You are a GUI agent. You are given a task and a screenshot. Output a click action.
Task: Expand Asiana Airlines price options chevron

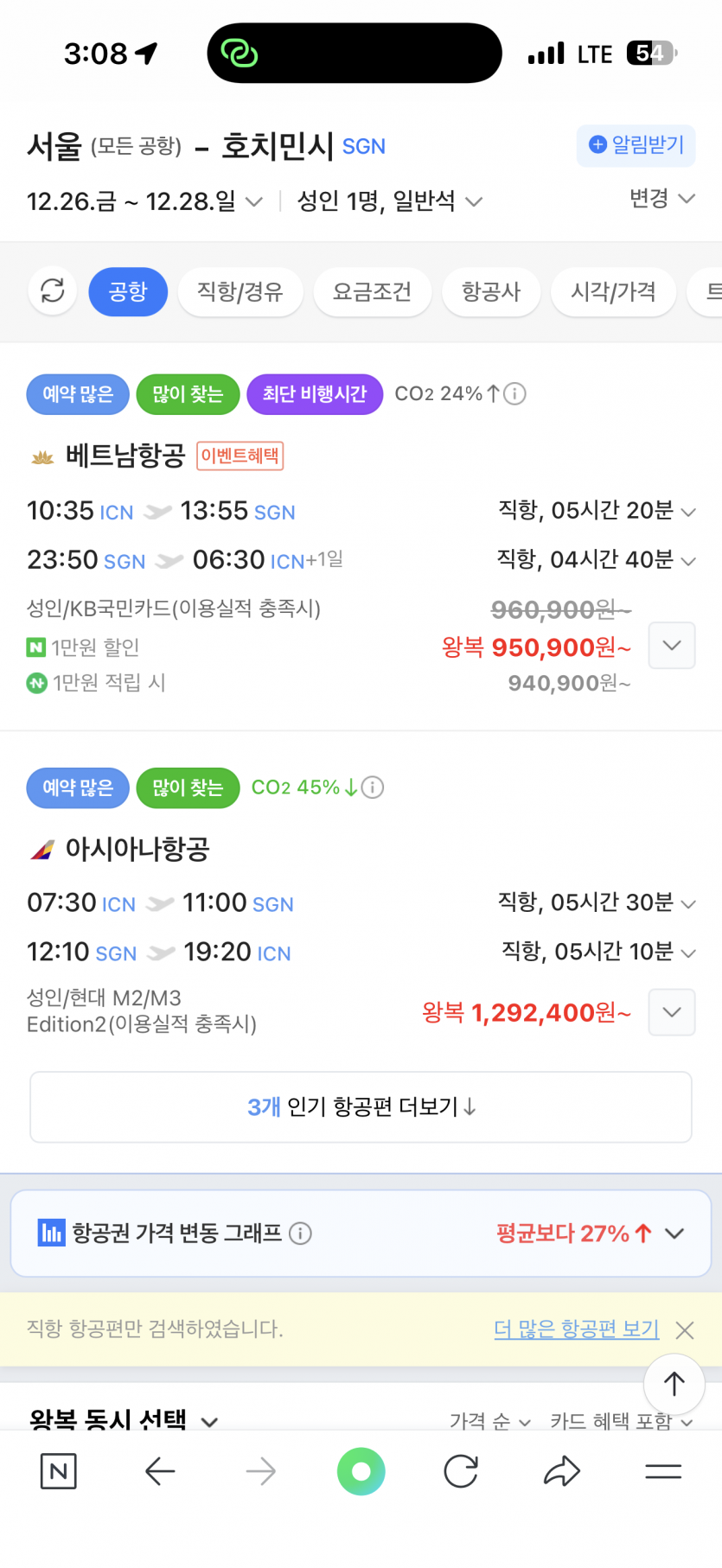pos(672,1012)
